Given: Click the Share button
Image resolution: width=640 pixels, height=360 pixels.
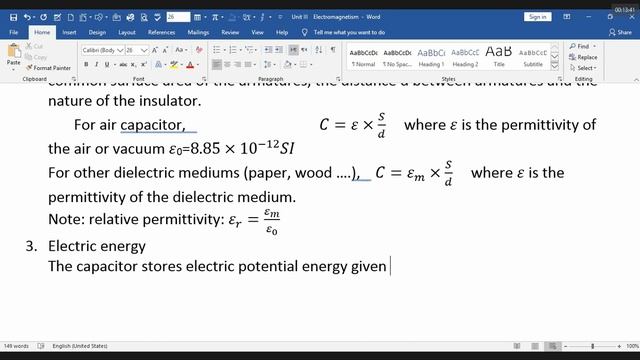Looking at the screenshot, I should 620,32.
